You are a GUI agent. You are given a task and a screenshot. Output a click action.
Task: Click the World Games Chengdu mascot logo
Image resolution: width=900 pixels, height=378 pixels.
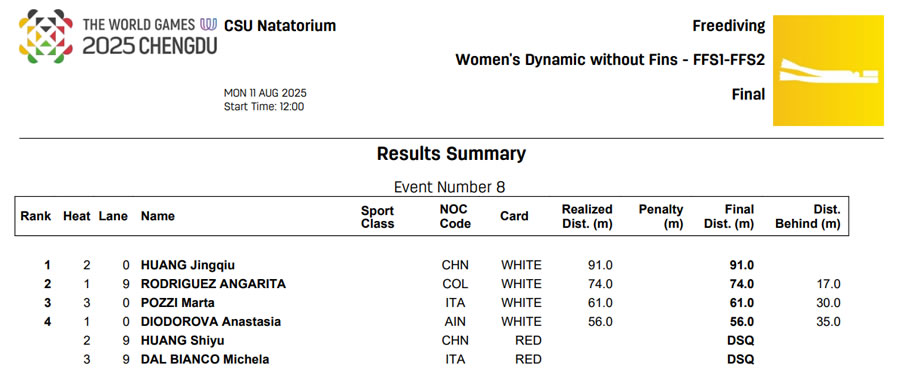point(46,36)
